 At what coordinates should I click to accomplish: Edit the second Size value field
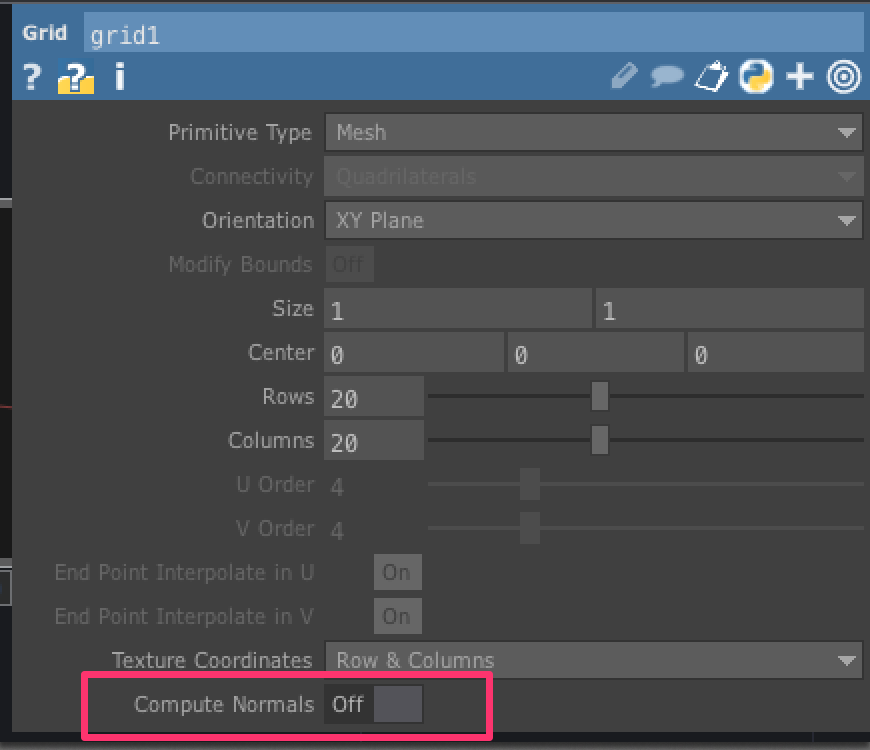coord(730,308)
